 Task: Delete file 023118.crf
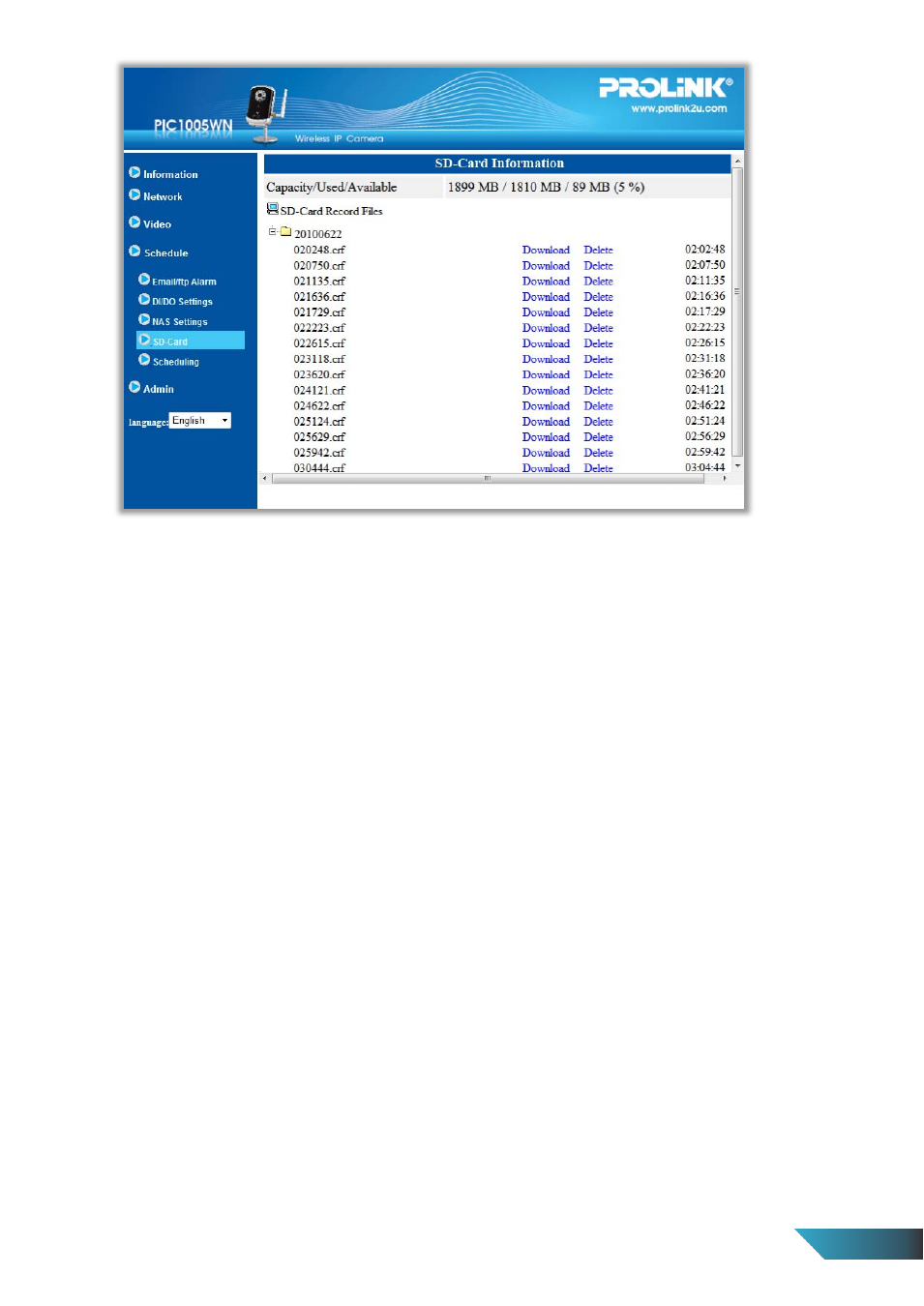(598, 359)
